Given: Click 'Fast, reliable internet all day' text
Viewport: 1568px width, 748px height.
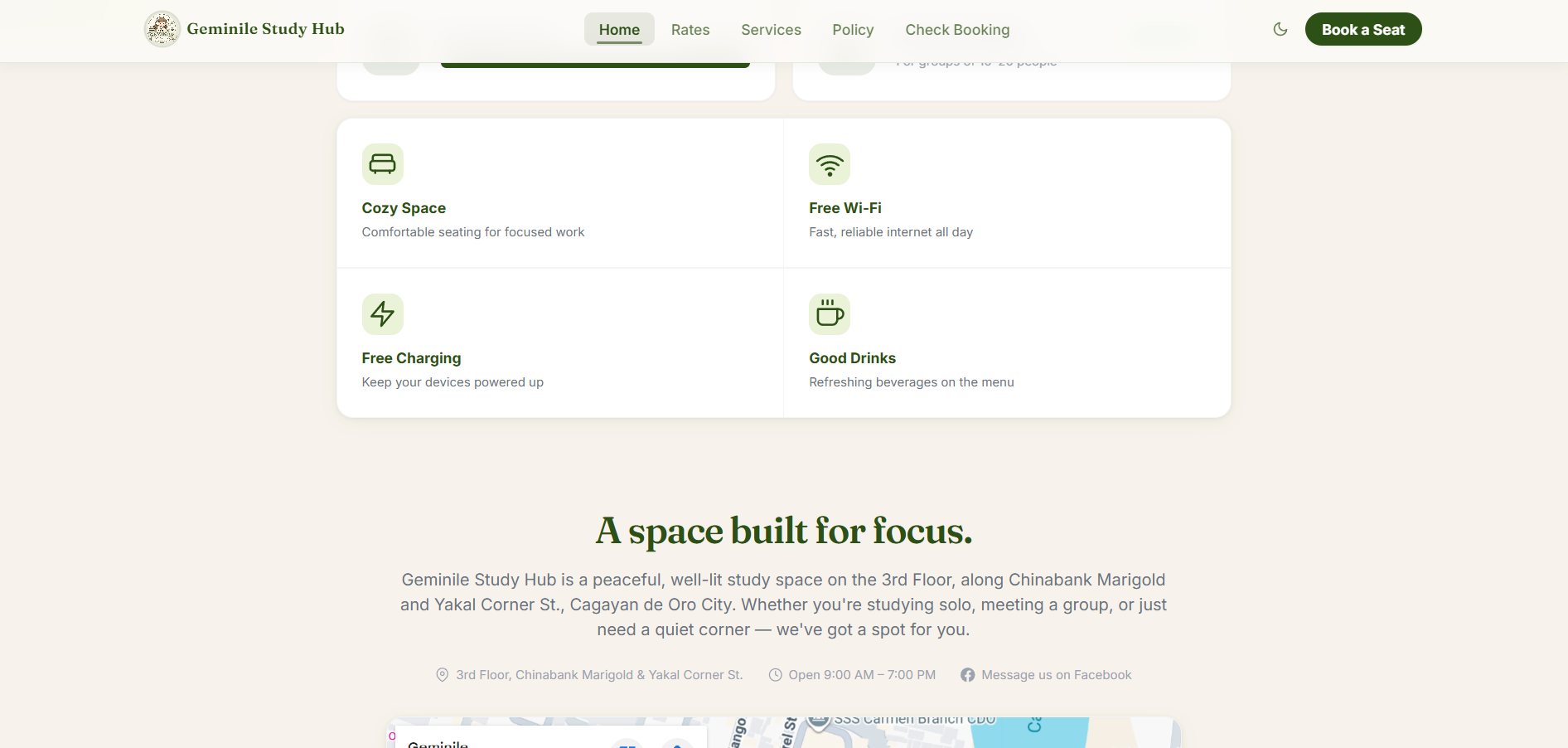Looking at the screenshot, I should [891, 232].
